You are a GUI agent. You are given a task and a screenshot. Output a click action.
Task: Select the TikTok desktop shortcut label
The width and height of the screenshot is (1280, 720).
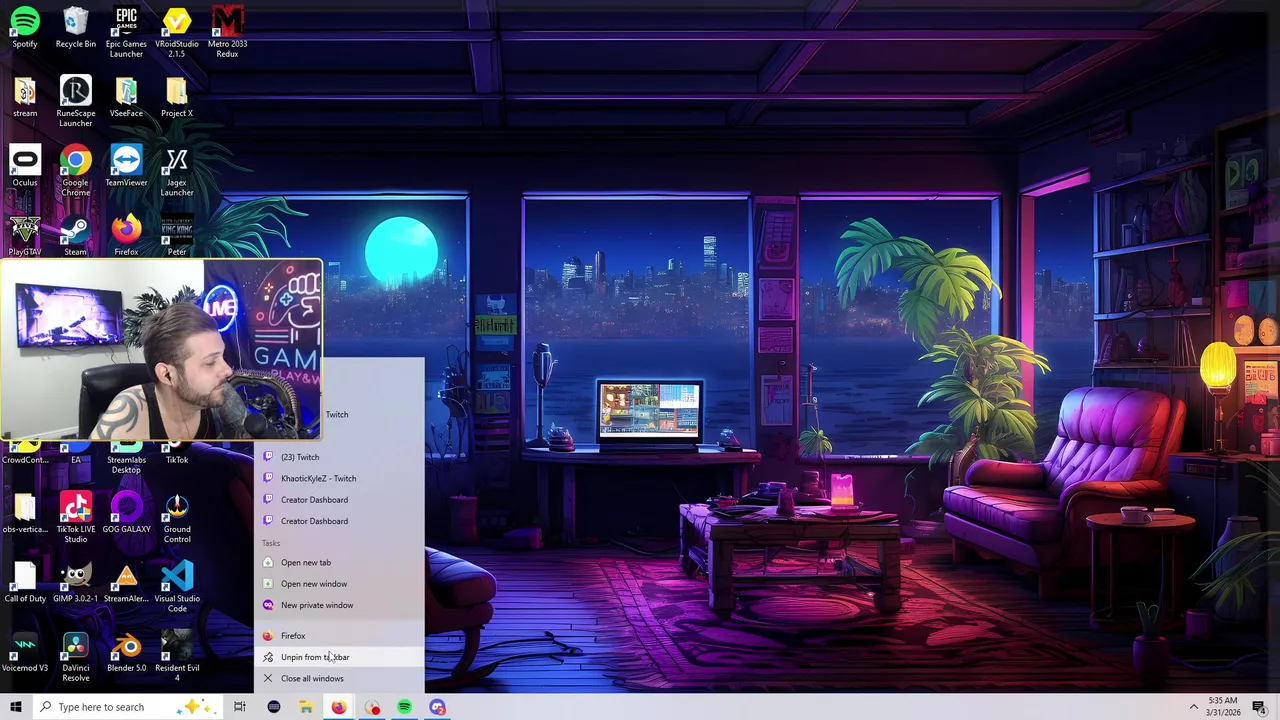pos(177,460)
